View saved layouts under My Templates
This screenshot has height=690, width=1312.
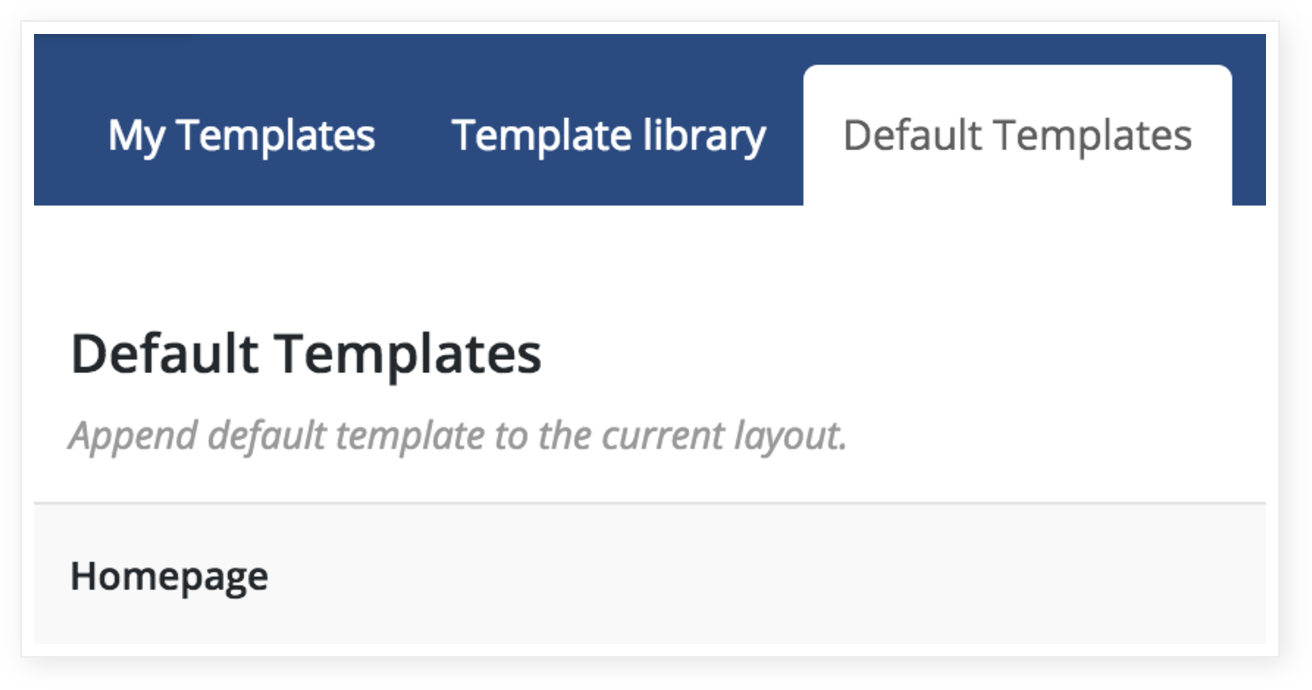(x=241, y=136)
